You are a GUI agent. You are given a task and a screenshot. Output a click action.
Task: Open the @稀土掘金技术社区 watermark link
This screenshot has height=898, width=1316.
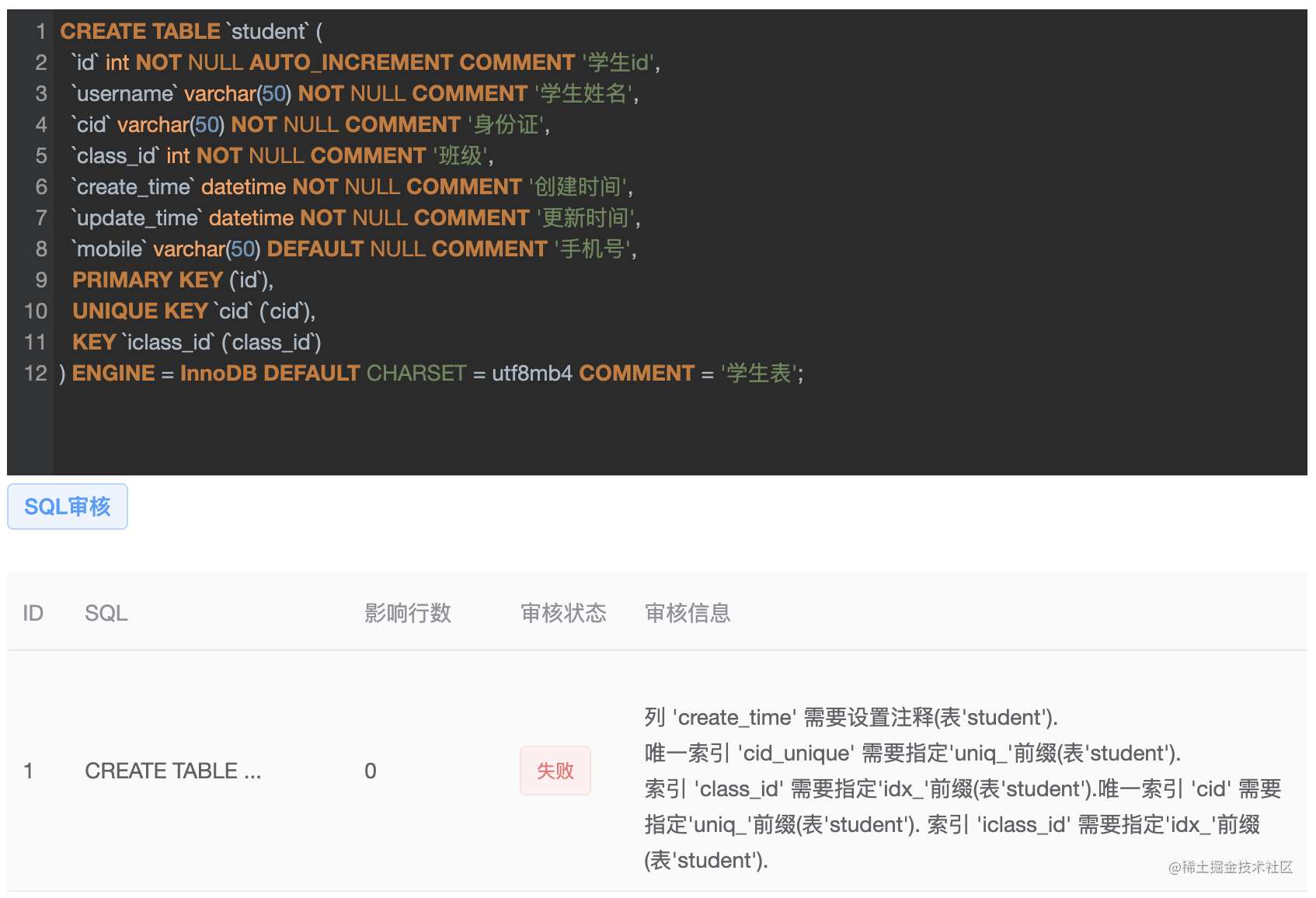tap(1230, 868)
